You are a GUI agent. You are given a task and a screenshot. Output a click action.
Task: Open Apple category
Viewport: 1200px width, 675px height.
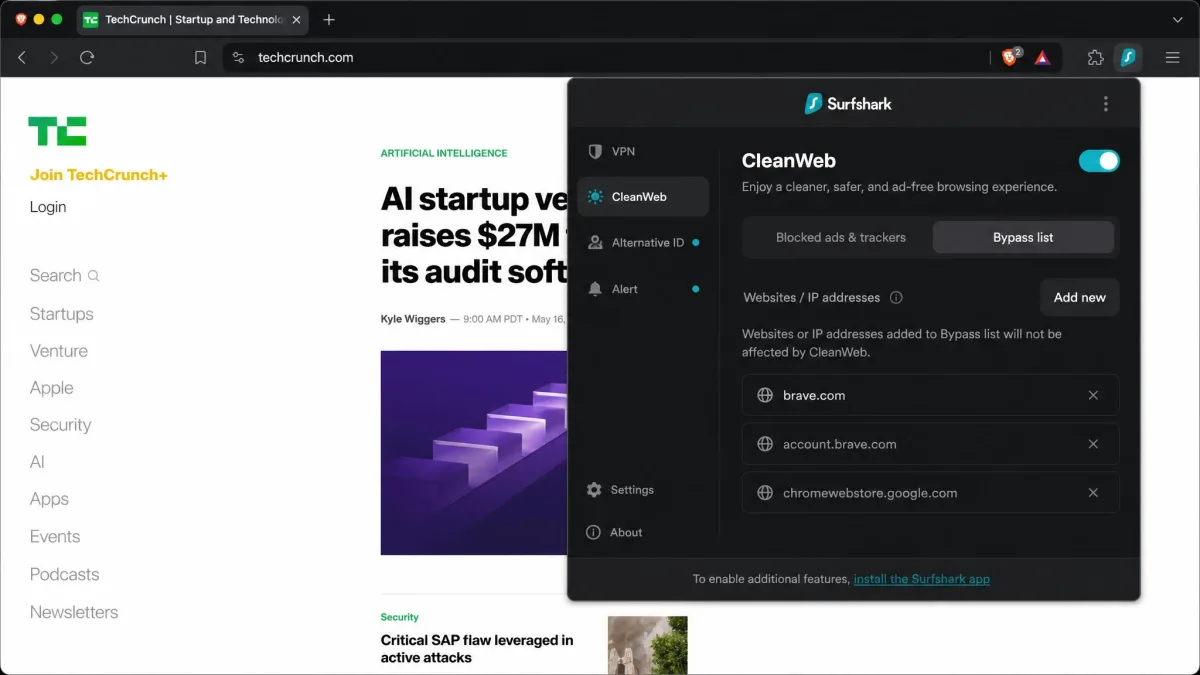tap(52, 388)
